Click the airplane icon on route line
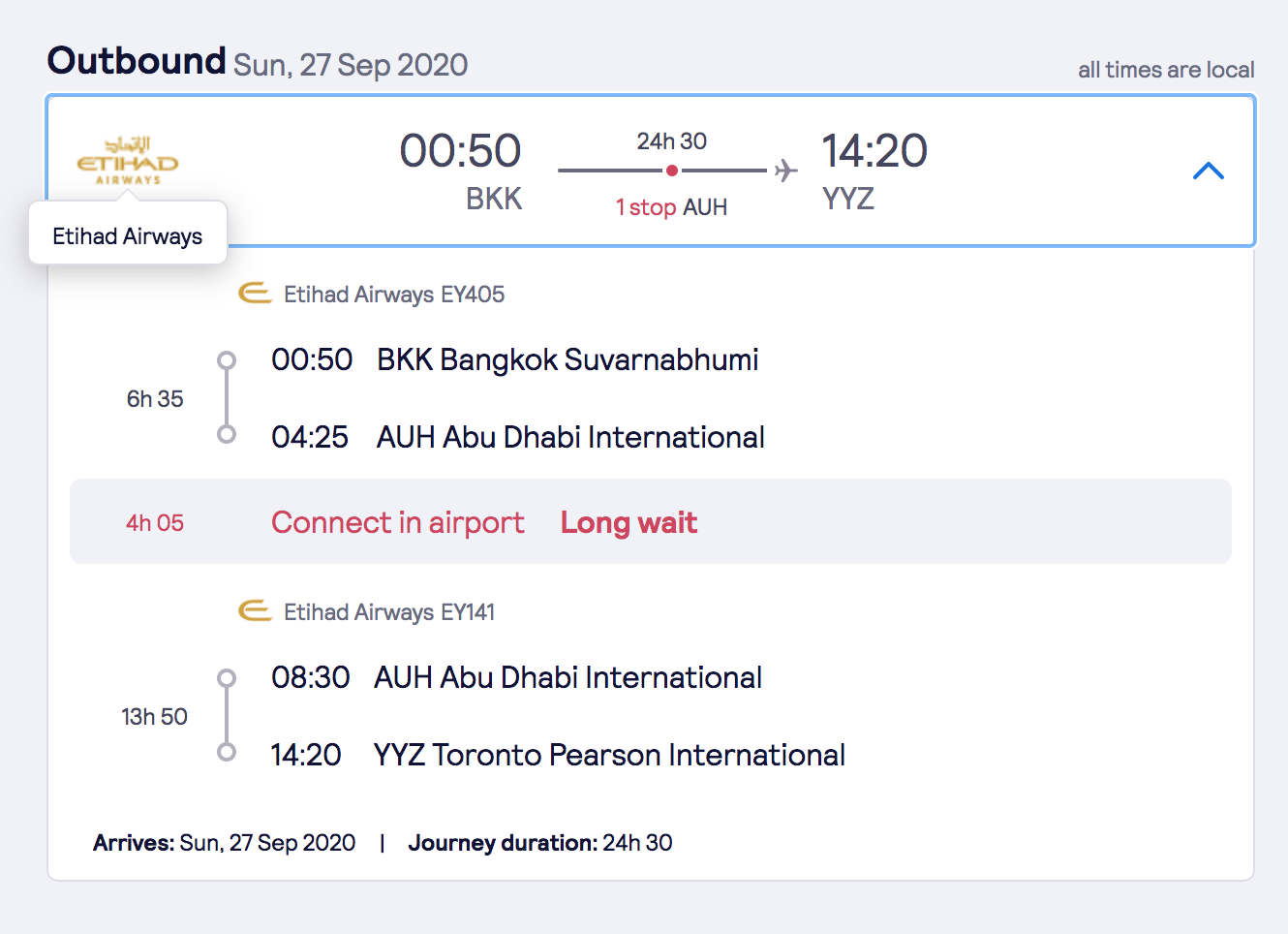 coord(785,171)
